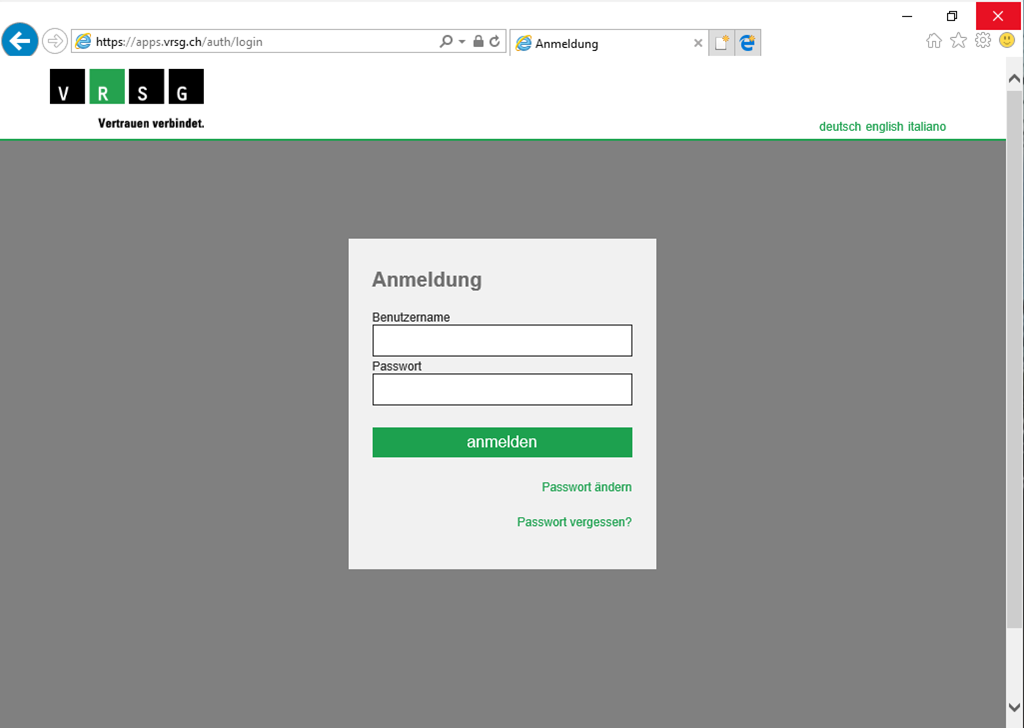Focus the Benutzername input field
1024x728 pixels.
[x=502, y=341]
